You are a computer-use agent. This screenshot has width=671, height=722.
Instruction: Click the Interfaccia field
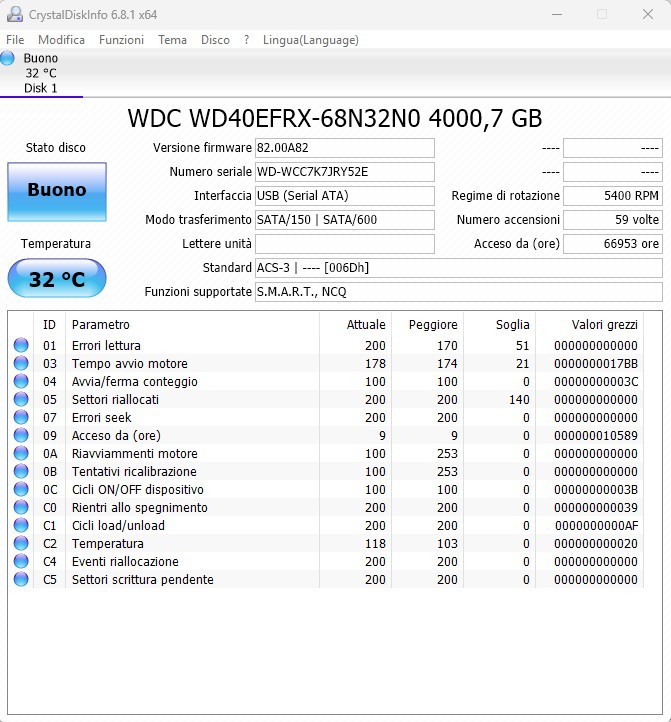[x=344, y=196]
